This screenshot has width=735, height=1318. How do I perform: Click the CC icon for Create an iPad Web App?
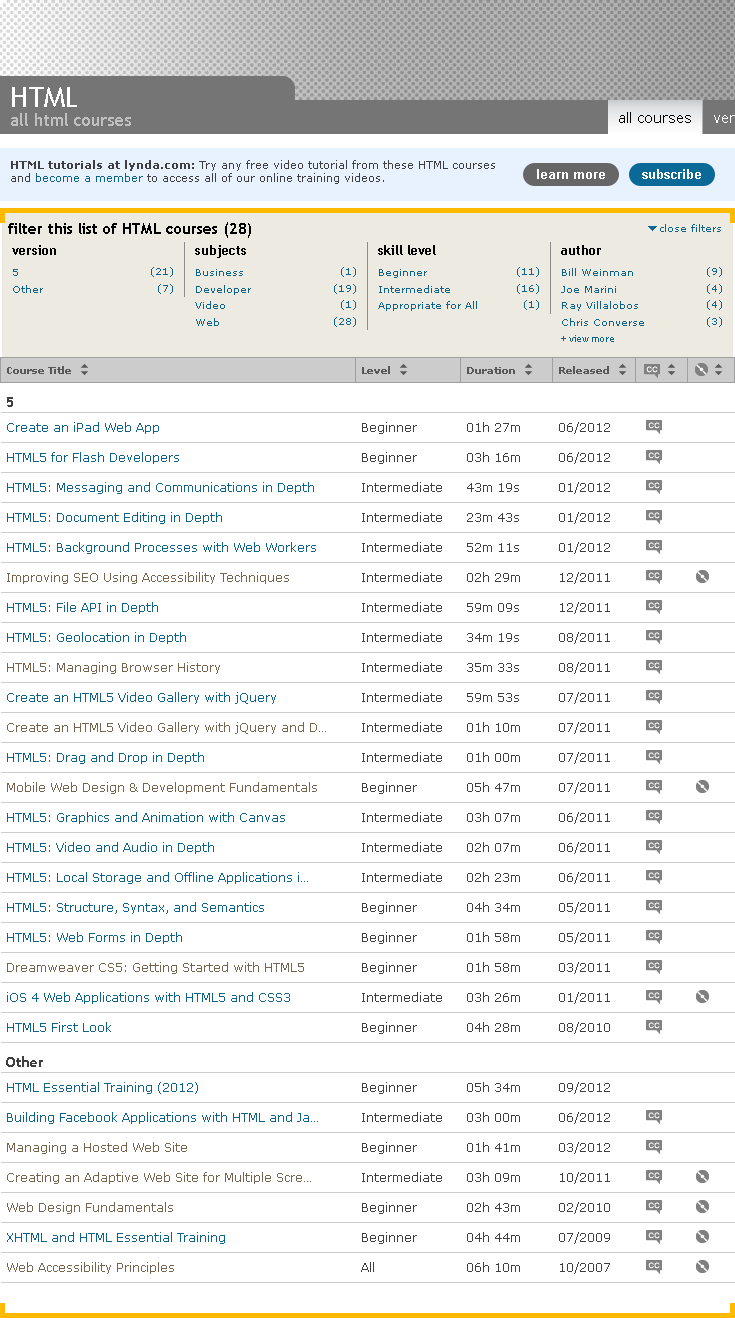(x=654, y=427)
